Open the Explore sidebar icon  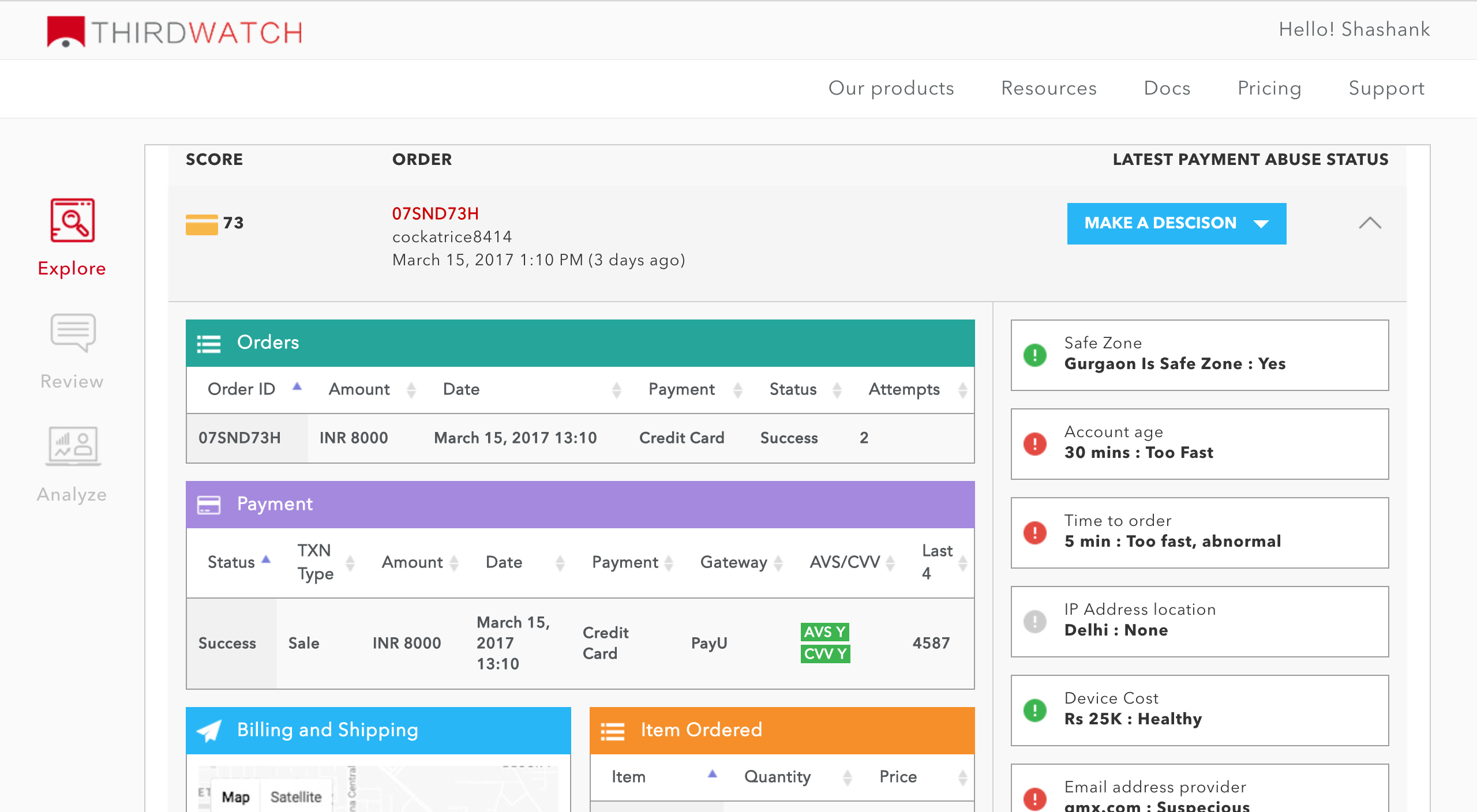pos(72,221)
